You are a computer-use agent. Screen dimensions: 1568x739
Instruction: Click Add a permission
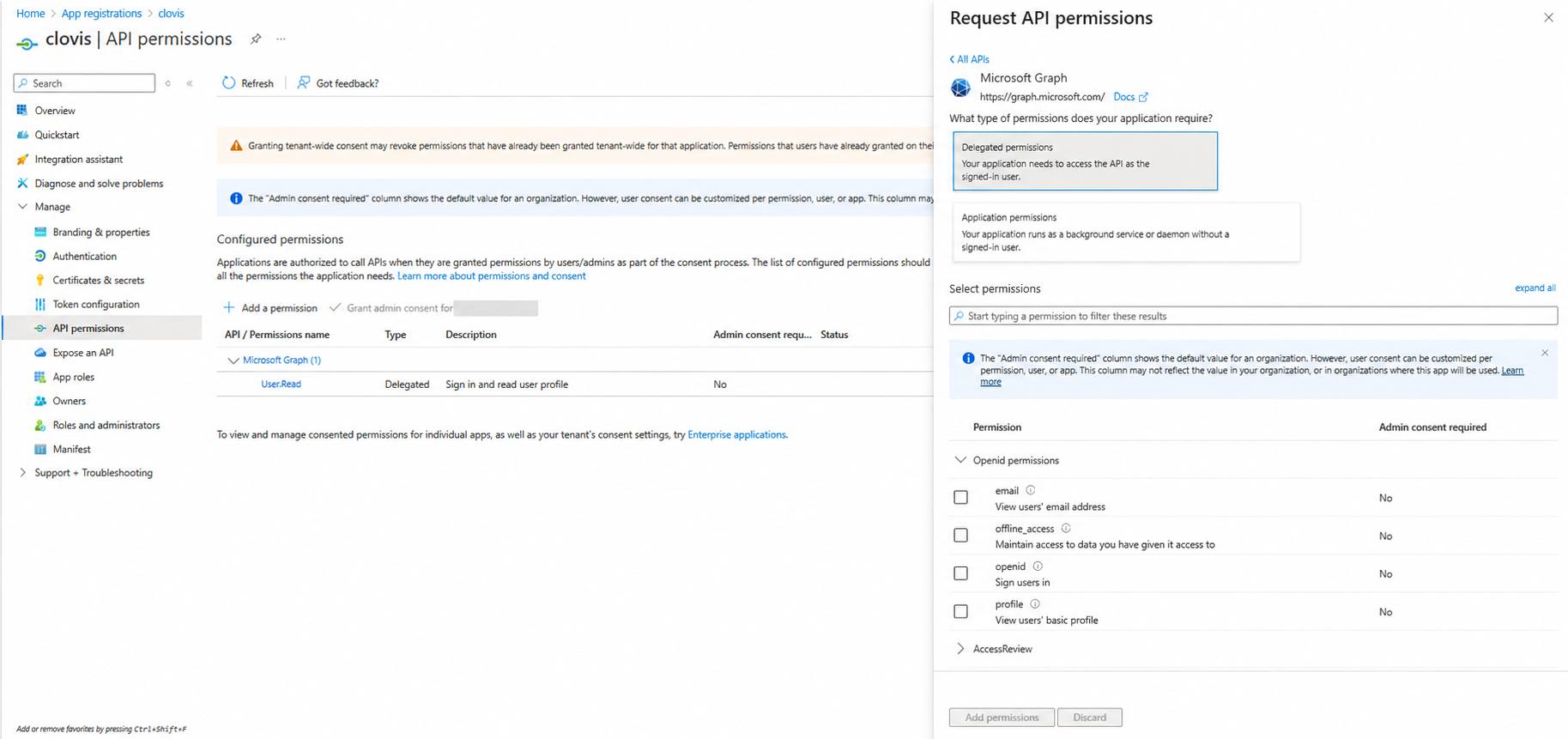click(x=270, y=308)
